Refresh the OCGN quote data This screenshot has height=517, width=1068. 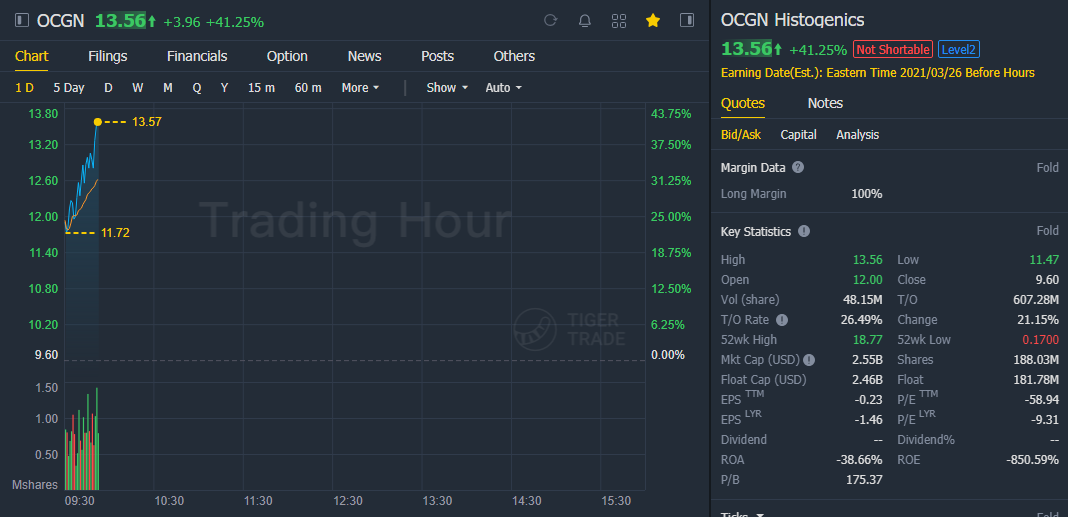click(550, 20)
